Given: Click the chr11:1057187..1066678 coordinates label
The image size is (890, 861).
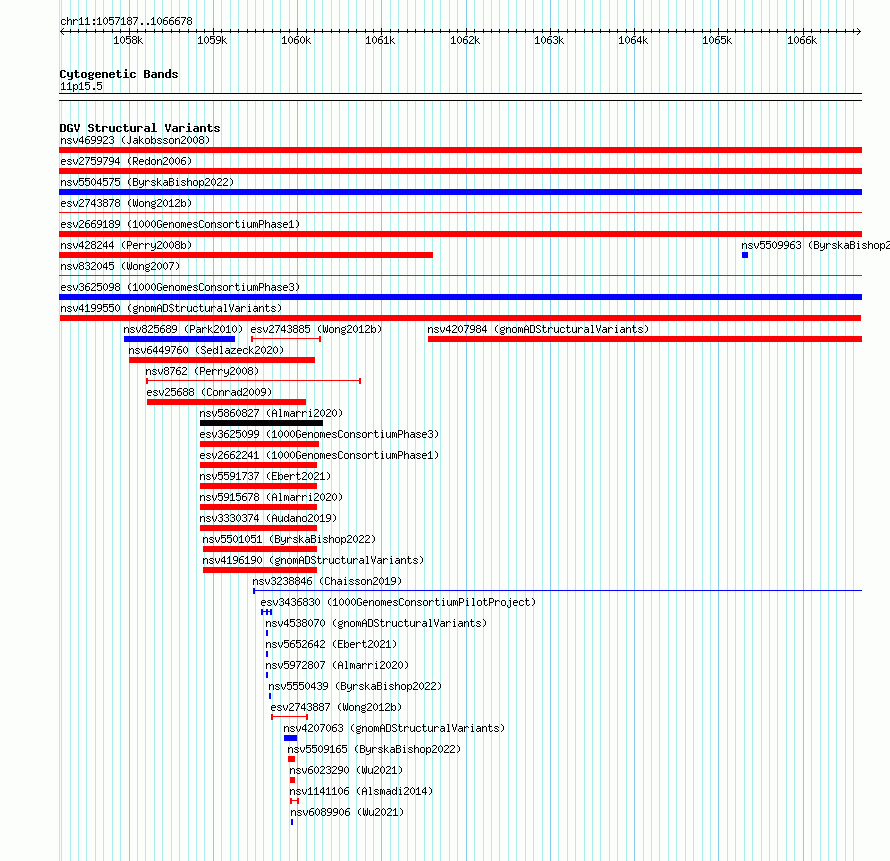Looking at the screenshot, I should tap(126, 21).
